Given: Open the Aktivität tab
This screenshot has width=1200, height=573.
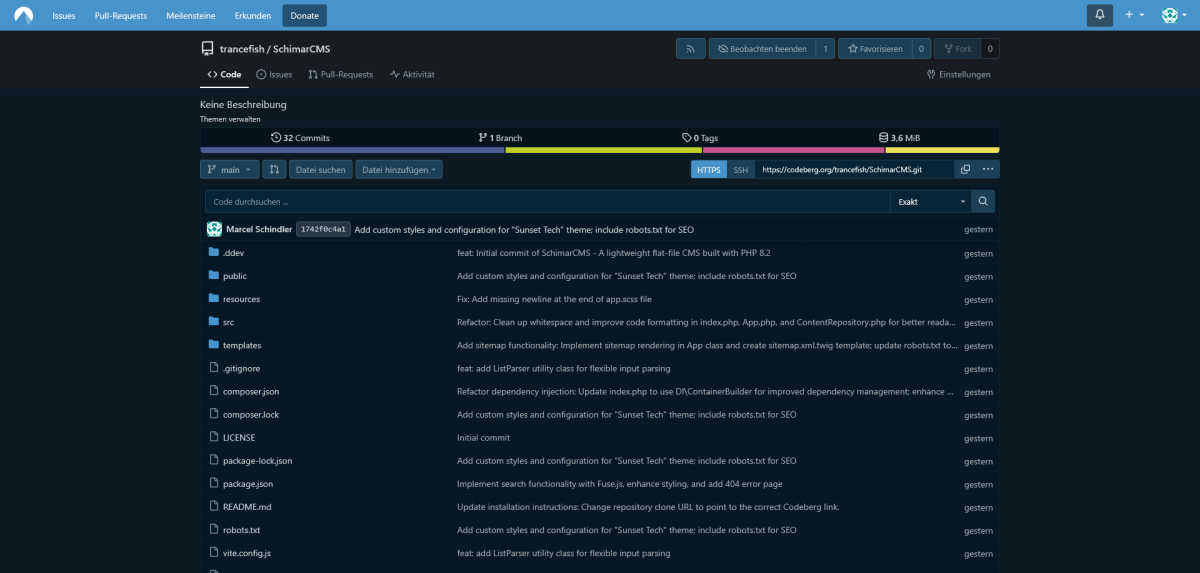Looking at the screenshot, I should click(x=412, y=75).
